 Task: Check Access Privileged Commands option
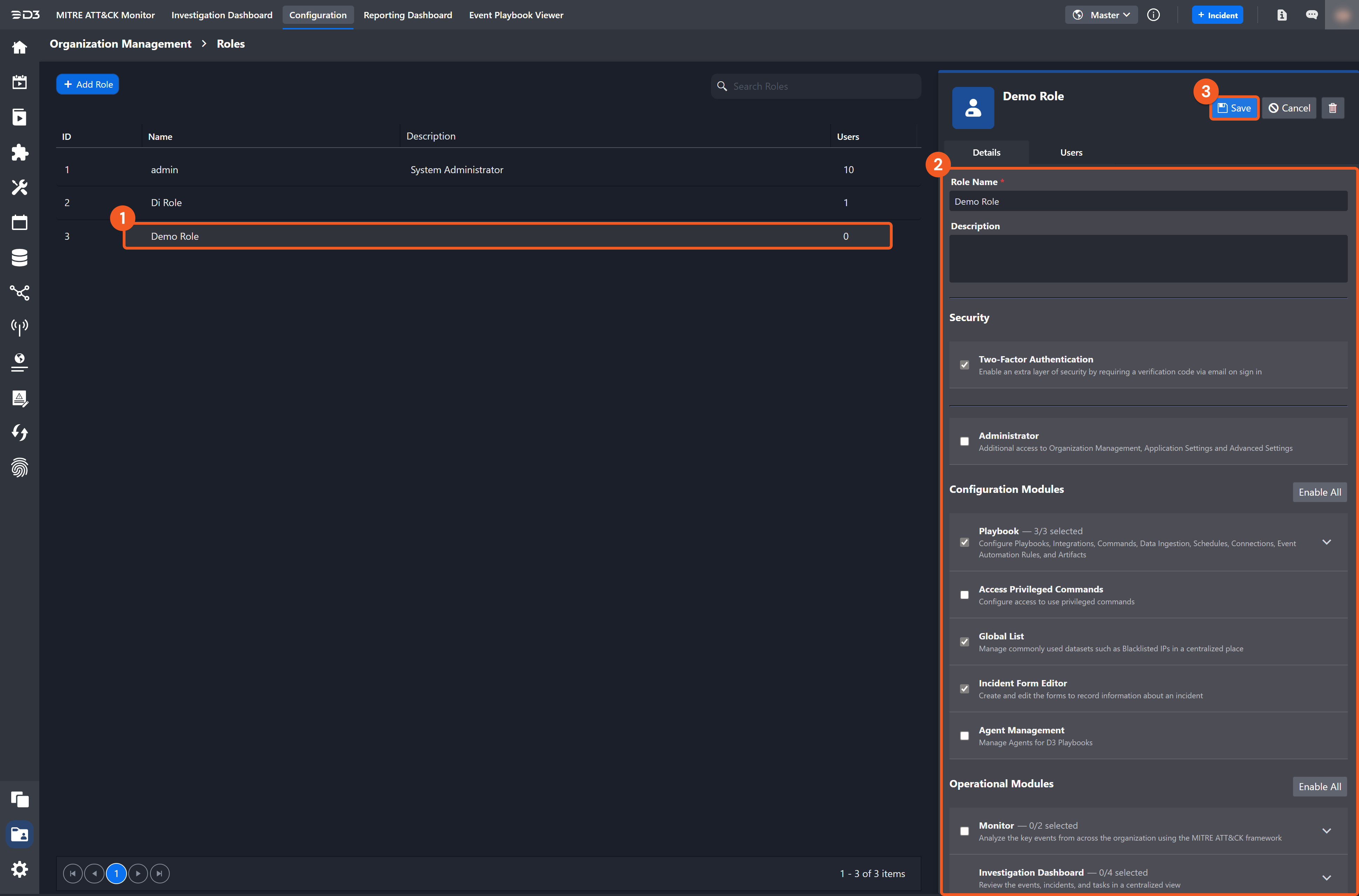point(964,595)
